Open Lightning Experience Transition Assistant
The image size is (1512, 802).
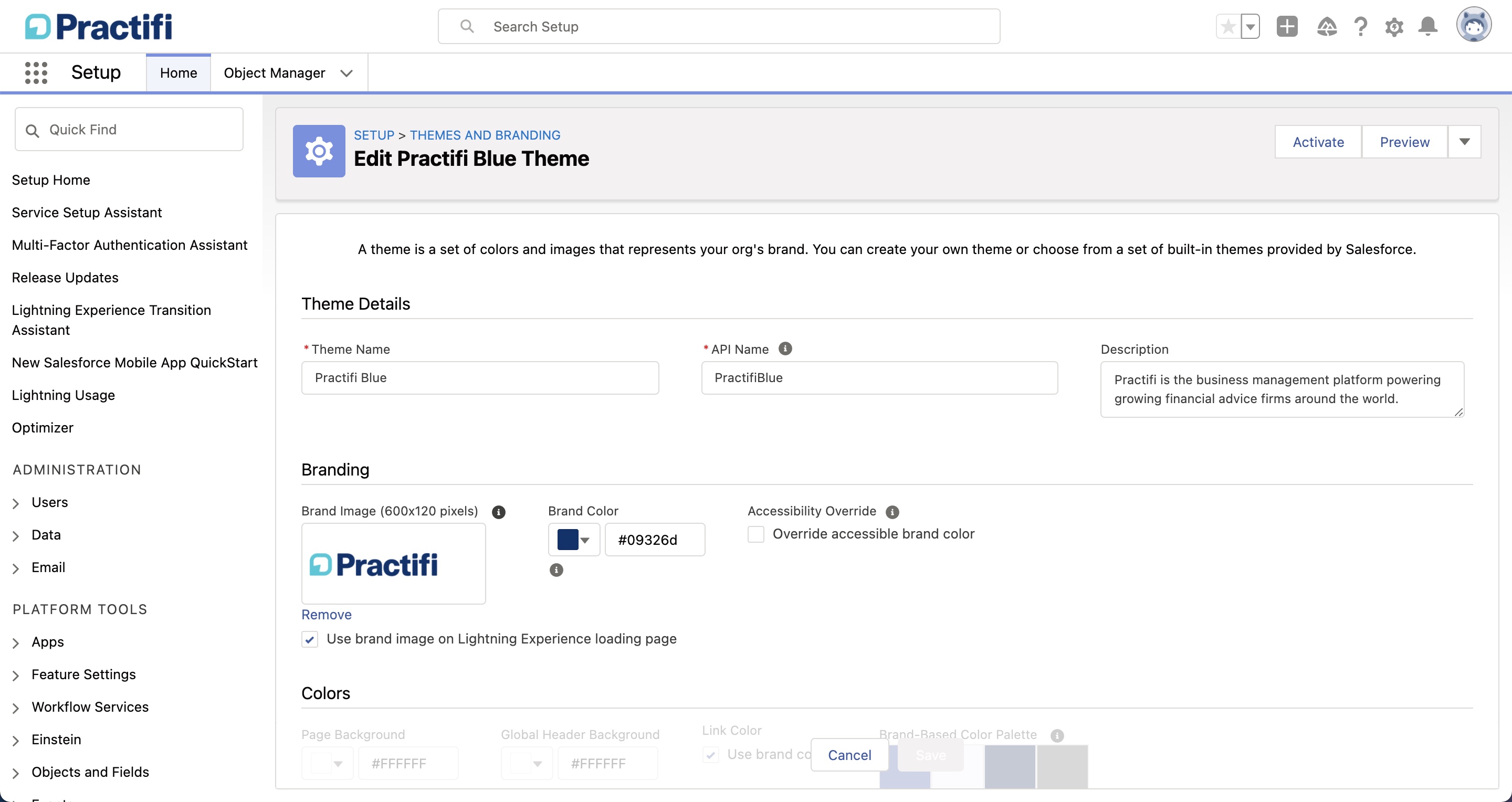pos(111,320)
